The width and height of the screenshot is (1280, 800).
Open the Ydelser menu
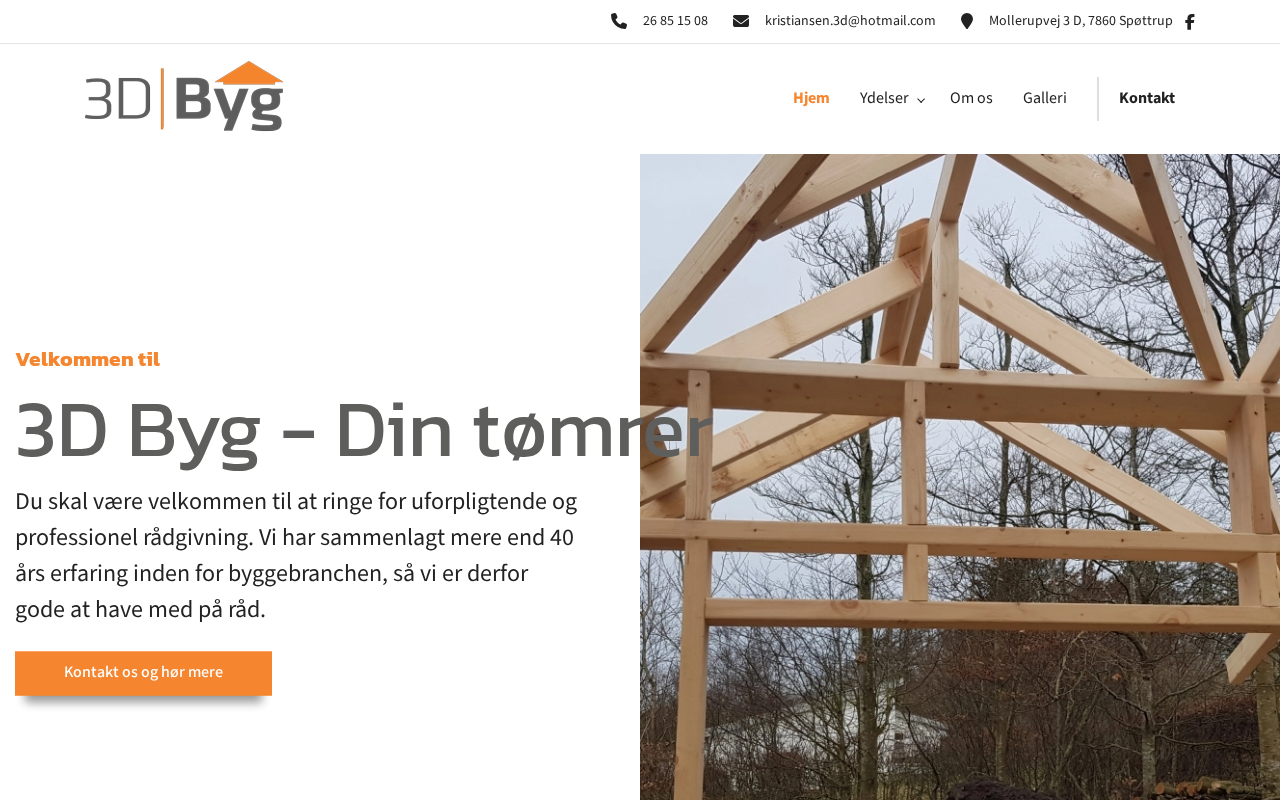pyautogui.click(x=884, y=98)
